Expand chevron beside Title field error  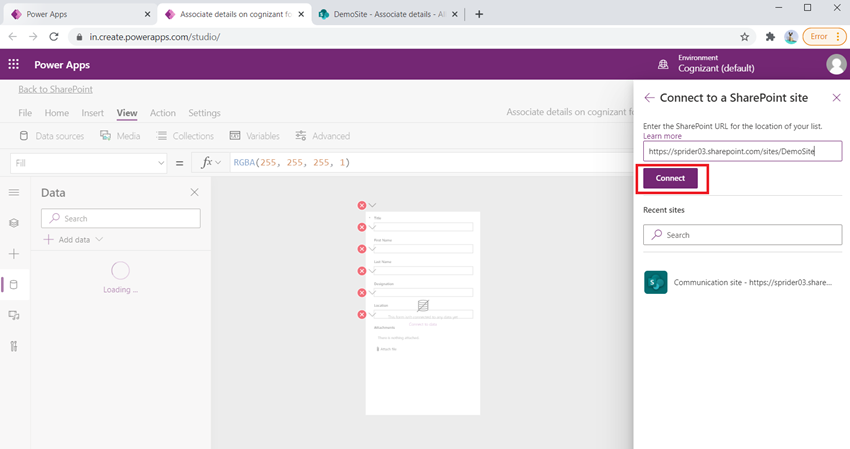[372, 227]
